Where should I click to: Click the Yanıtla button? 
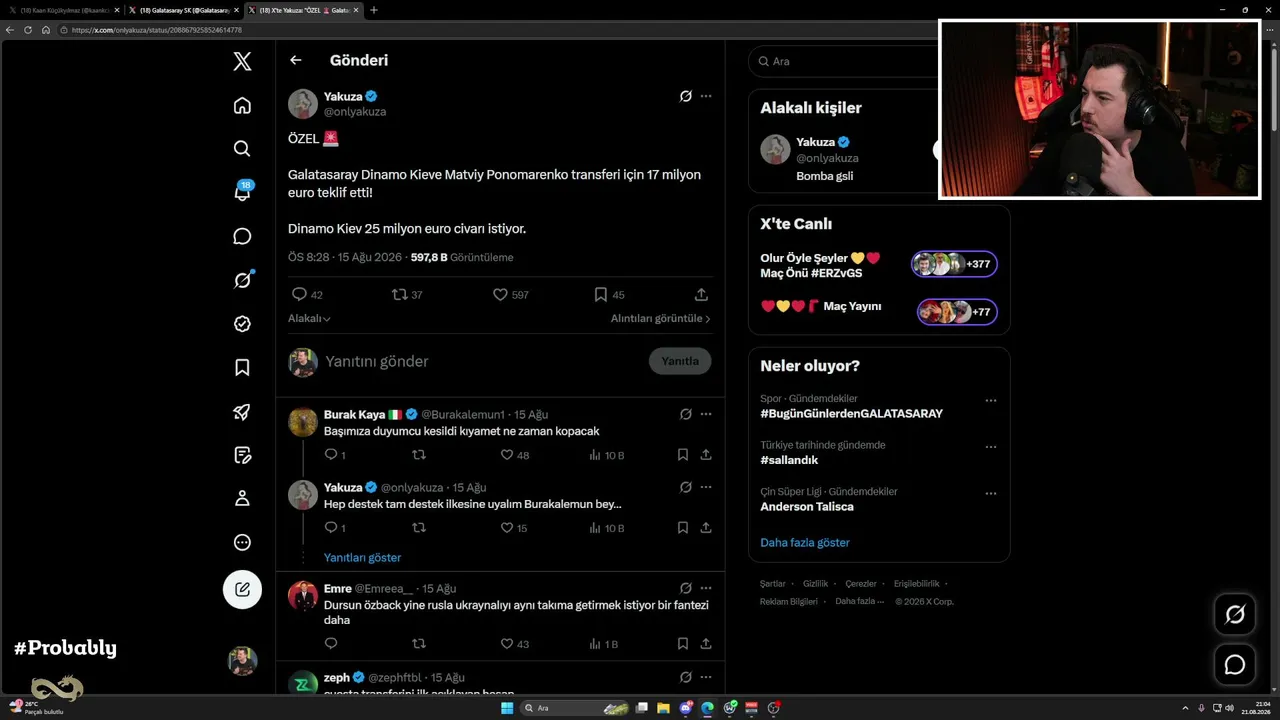click(680, 361)
